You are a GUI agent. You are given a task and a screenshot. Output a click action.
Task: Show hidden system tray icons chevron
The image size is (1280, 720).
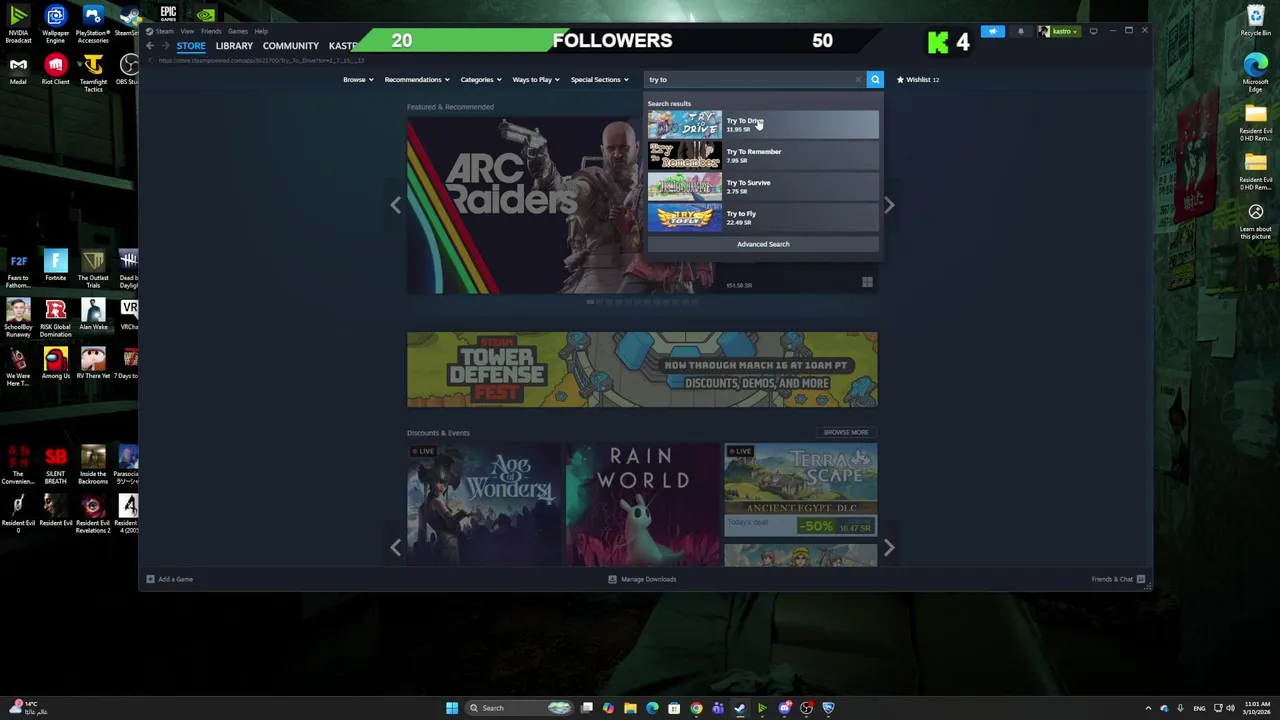coord(1148,708)
